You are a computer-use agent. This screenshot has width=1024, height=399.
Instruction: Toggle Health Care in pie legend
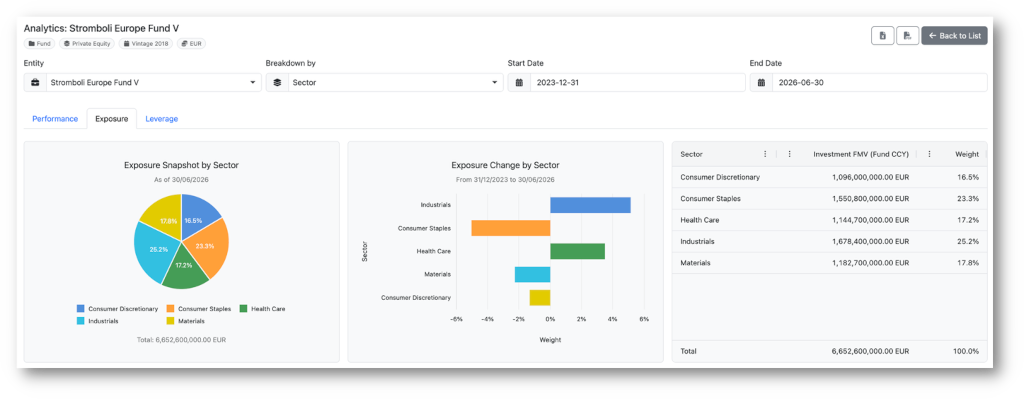(263, 308)
